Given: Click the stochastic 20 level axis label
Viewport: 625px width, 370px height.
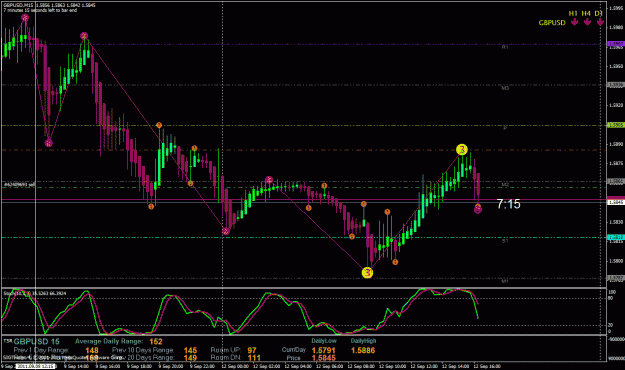Looking at the screenshot, I should pos(611,325).
